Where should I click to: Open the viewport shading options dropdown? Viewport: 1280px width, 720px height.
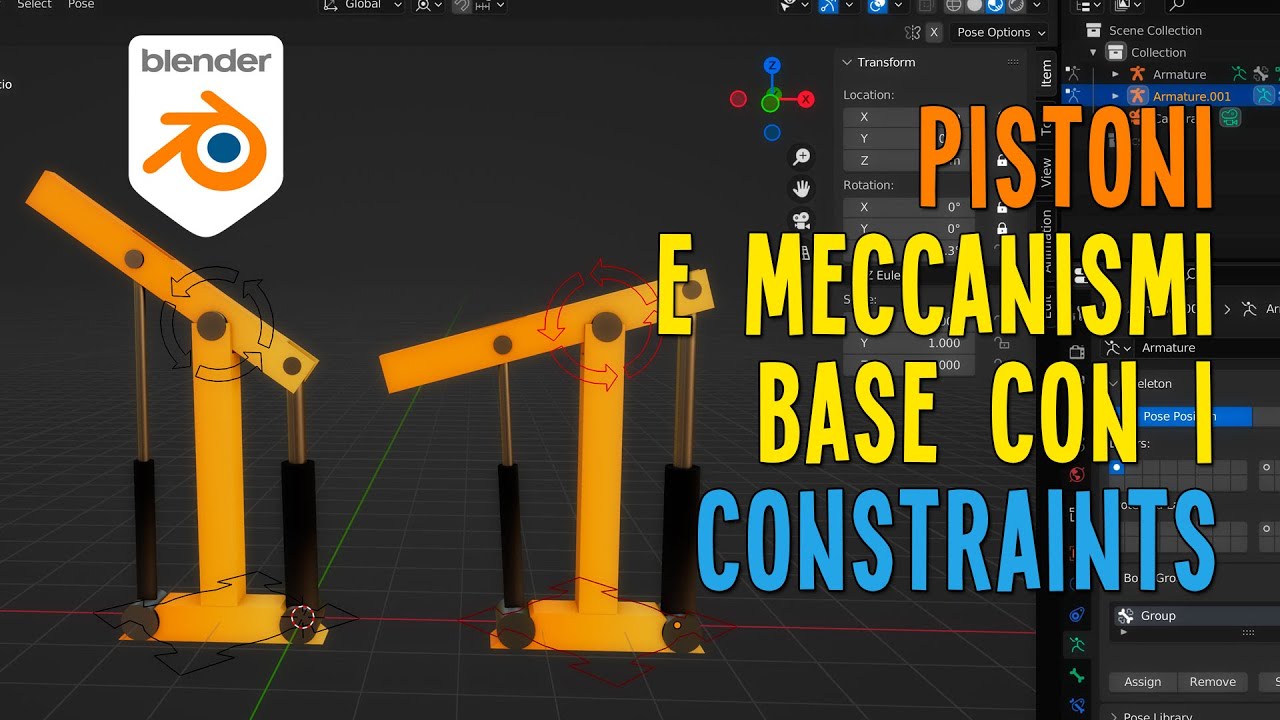click(1037, 5)
